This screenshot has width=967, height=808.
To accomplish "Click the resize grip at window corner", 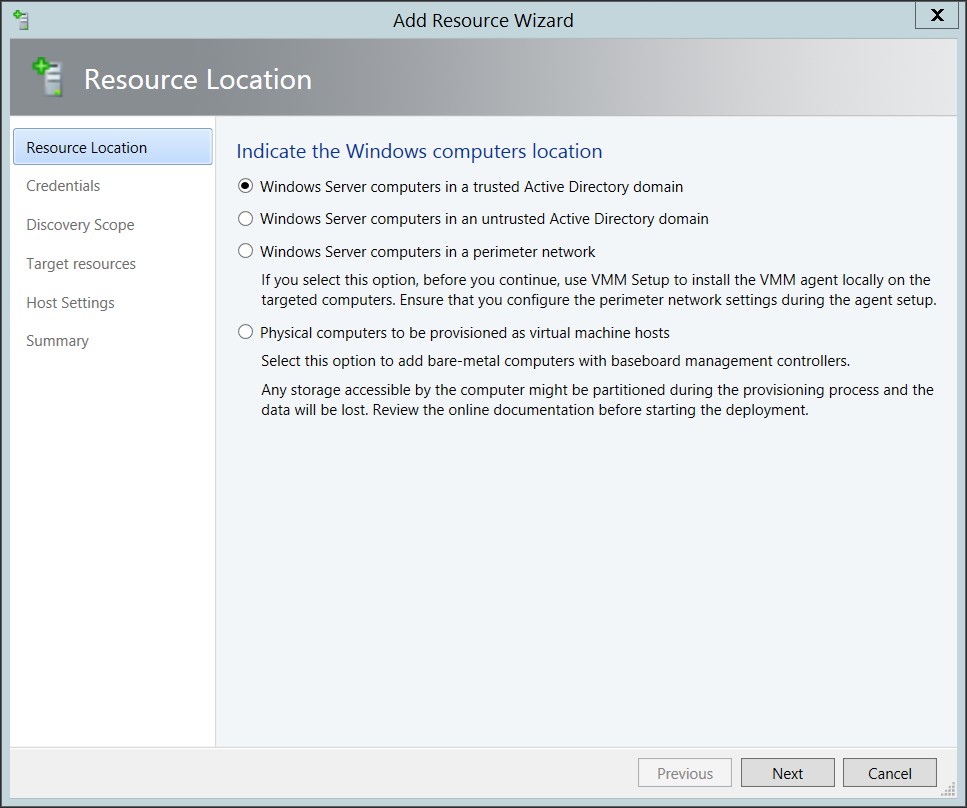I will pos(948,790).
